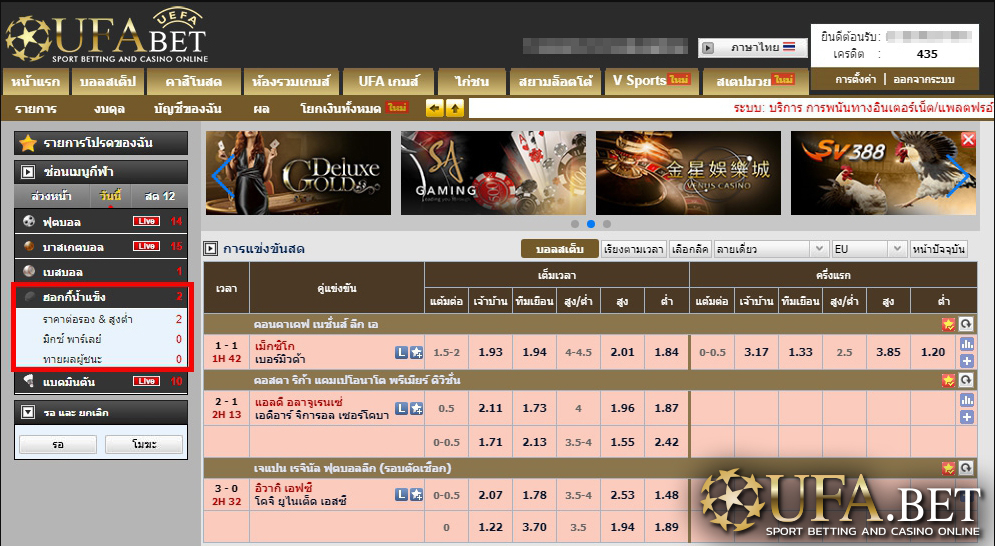995x546 pixels.
Task: Open the คาสิโนสด live casino menu
Action: (x=194, y=81)
